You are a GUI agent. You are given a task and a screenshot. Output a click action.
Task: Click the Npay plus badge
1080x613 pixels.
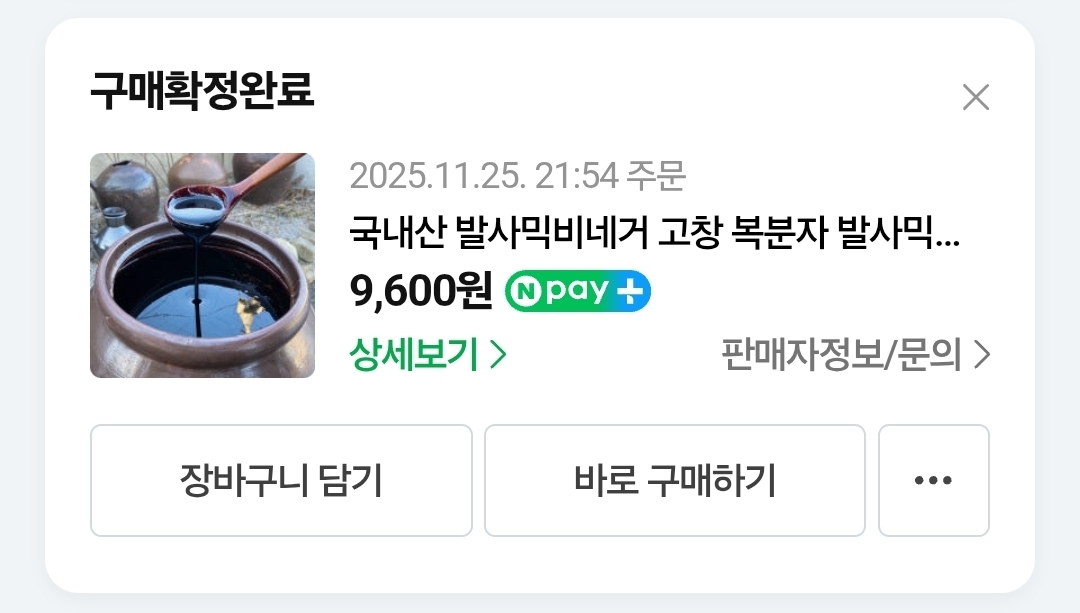click(x=577, y=291)
